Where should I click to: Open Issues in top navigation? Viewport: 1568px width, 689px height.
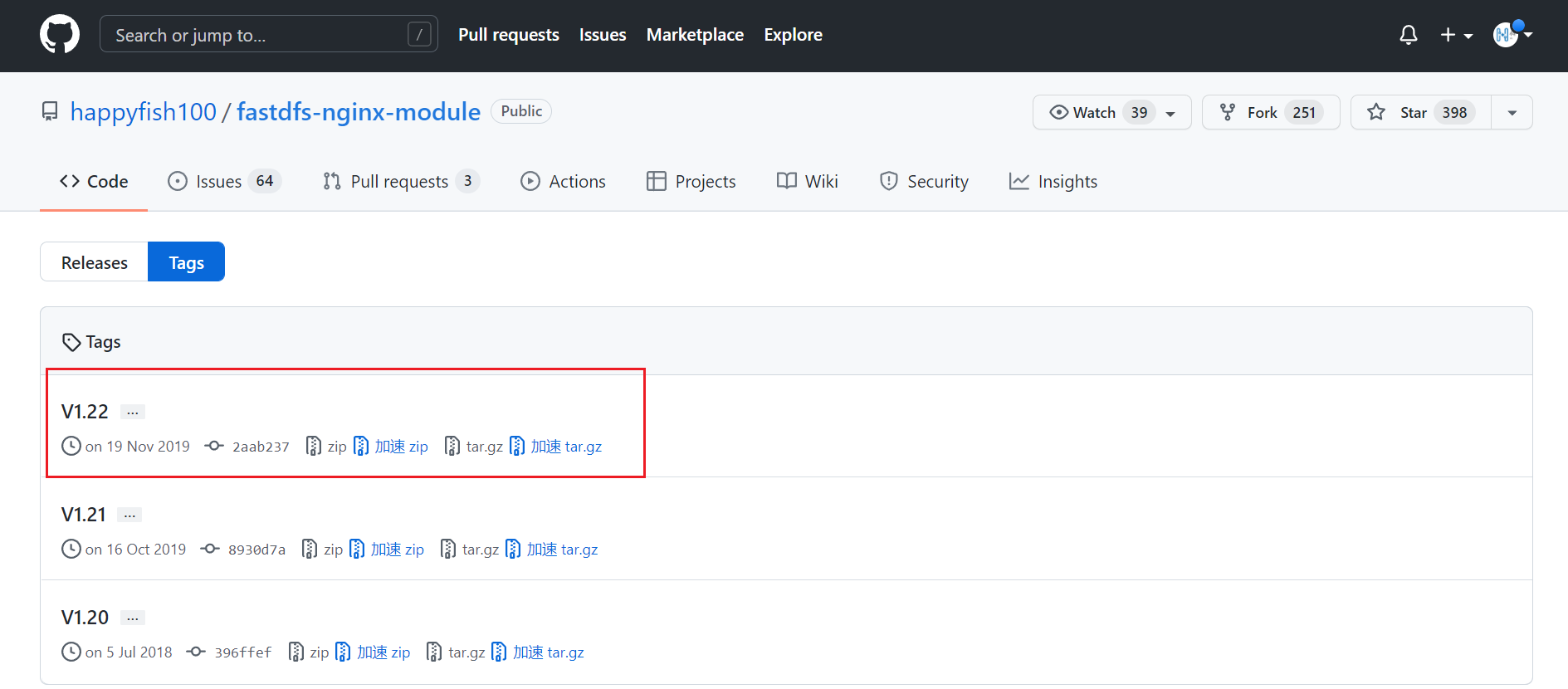coord(603,35)
